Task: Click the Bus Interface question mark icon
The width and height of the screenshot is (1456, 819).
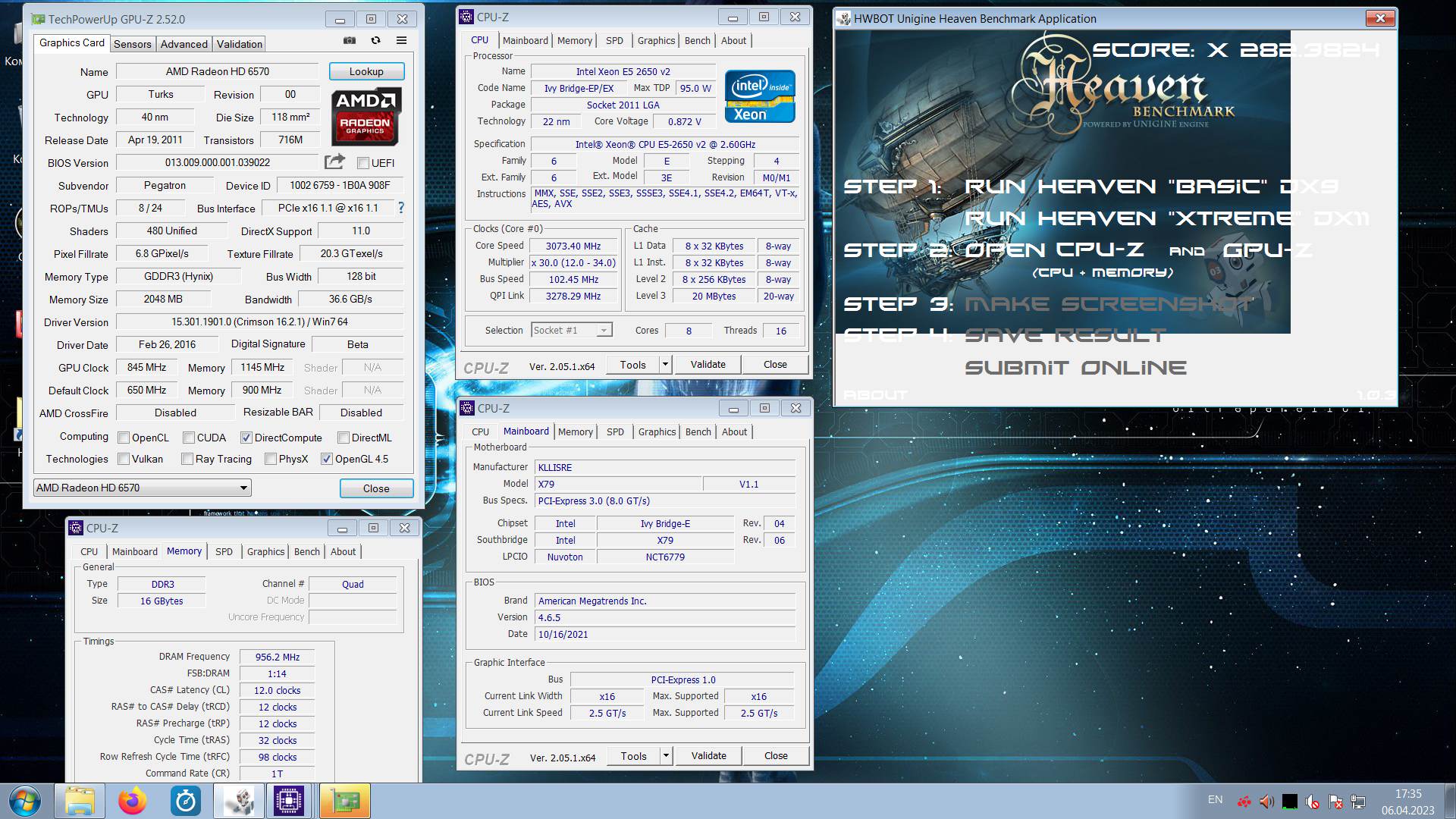Action: (x=401, y=208)
